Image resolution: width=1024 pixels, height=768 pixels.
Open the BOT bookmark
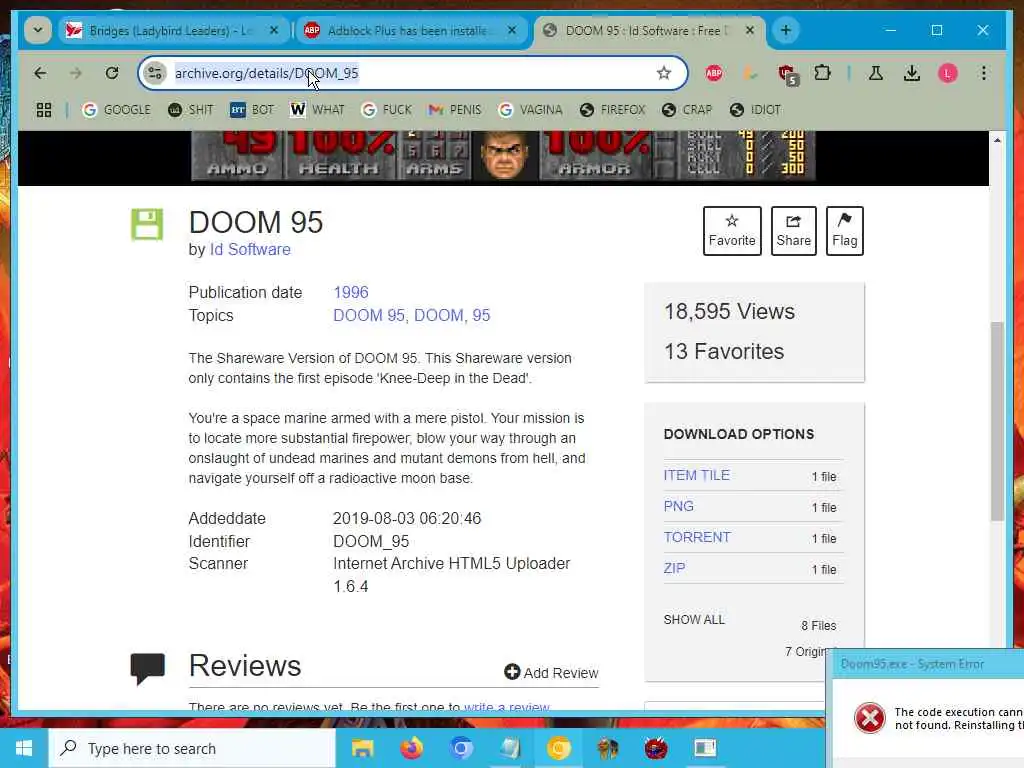pos(252,110)
